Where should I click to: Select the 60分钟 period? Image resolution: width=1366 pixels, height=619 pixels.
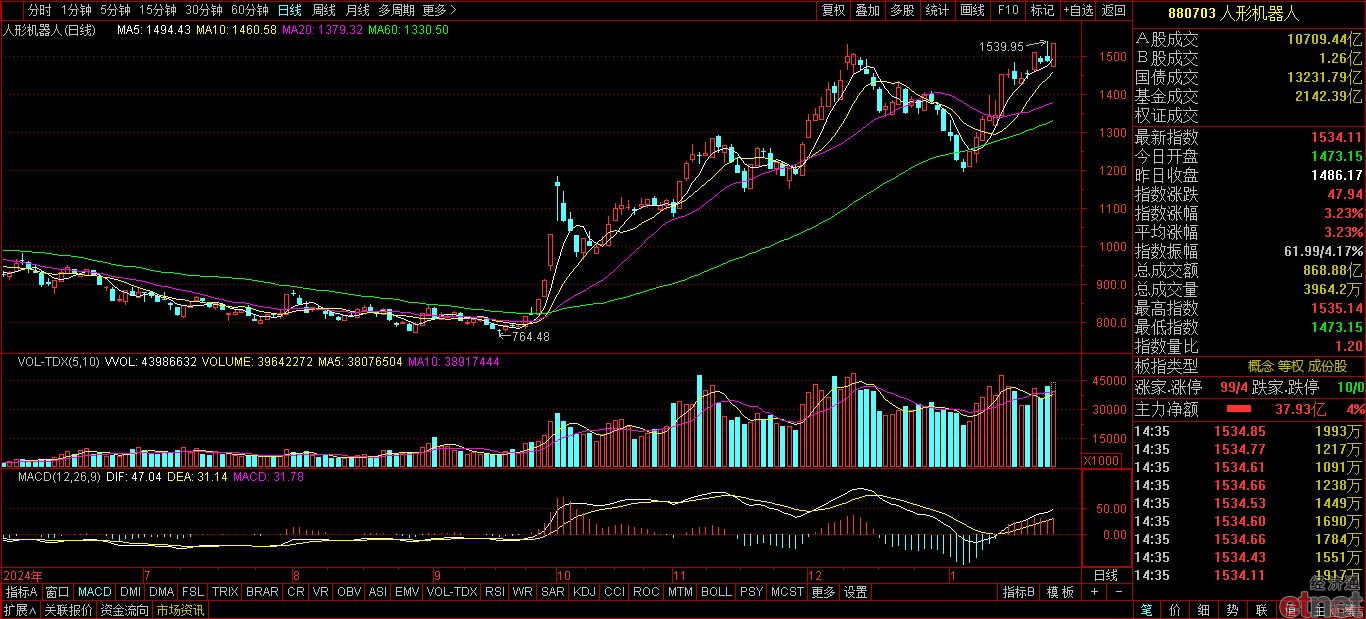[249, 10]
